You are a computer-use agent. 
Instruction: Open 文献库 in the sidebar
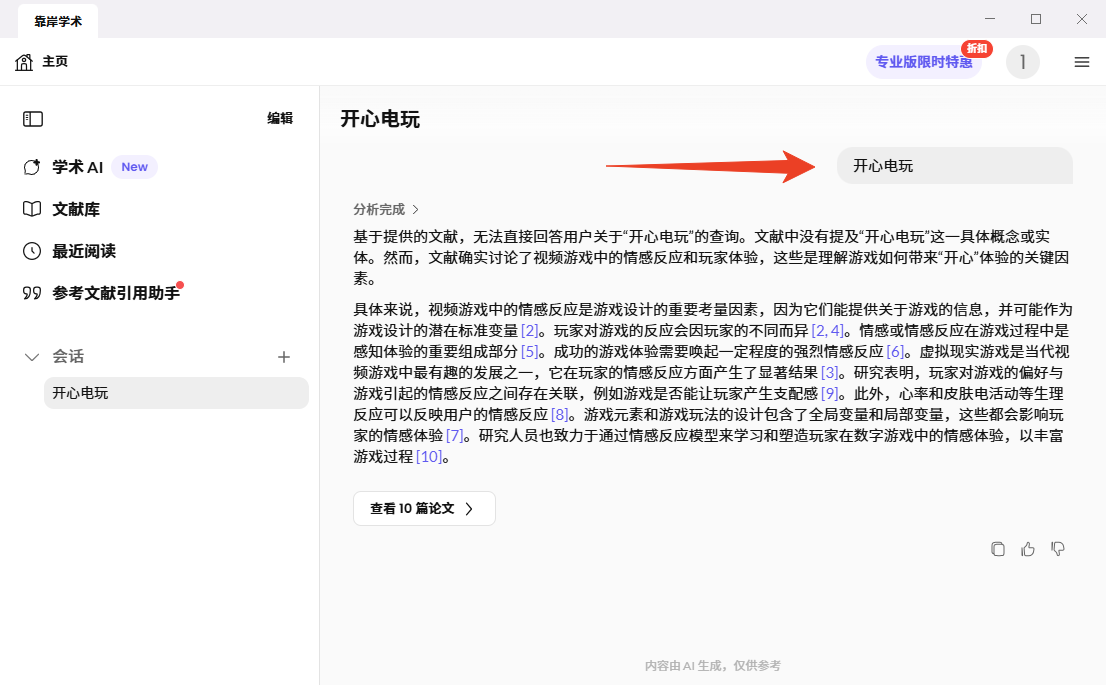pos(75,209)
